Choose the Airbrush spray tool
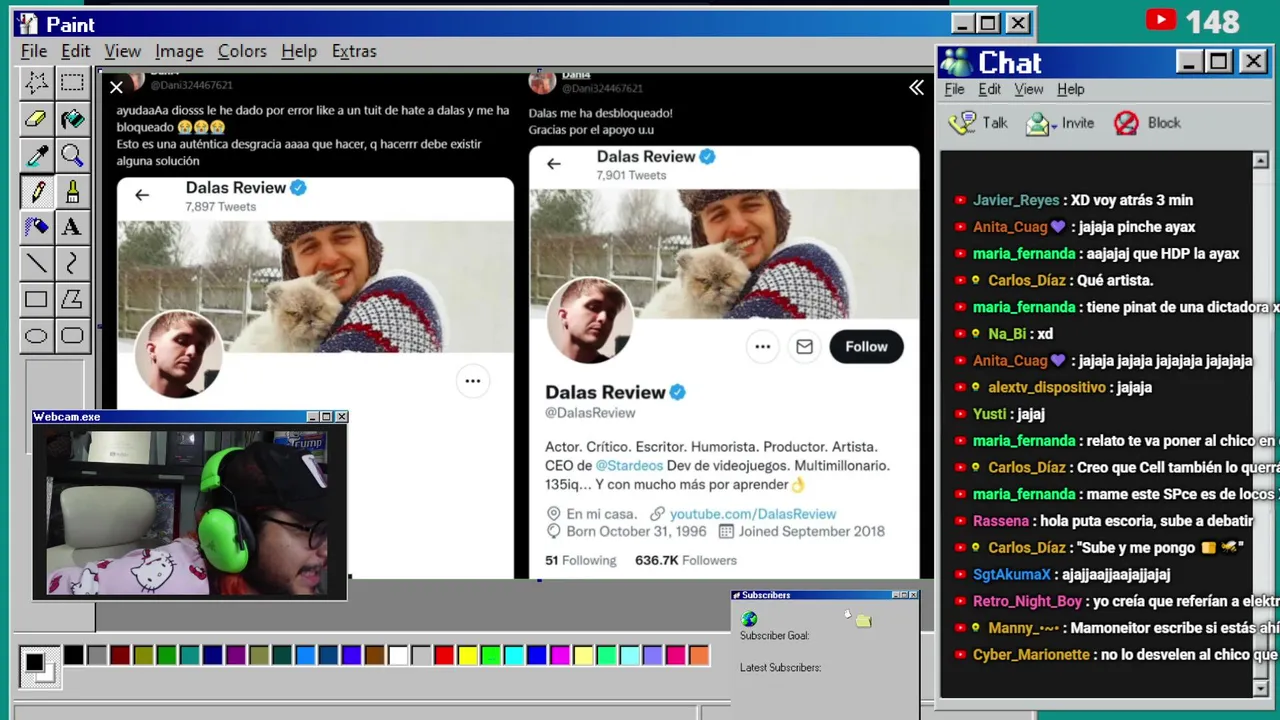The height and width of the screenshot is (720, 1280). (36, 227)
